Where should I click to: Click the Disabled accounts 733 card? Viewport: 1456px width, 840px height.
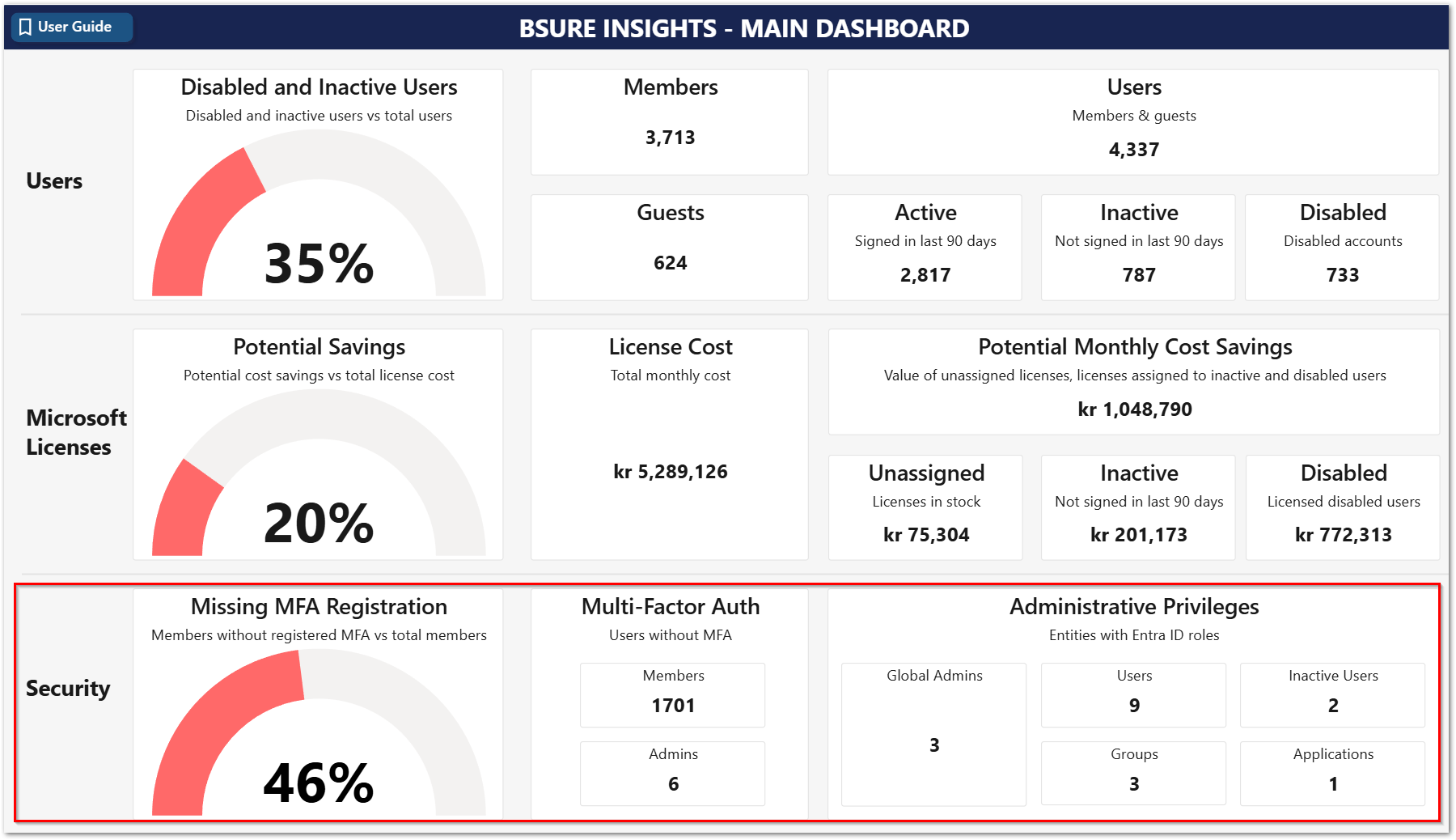click(1342, 247)
